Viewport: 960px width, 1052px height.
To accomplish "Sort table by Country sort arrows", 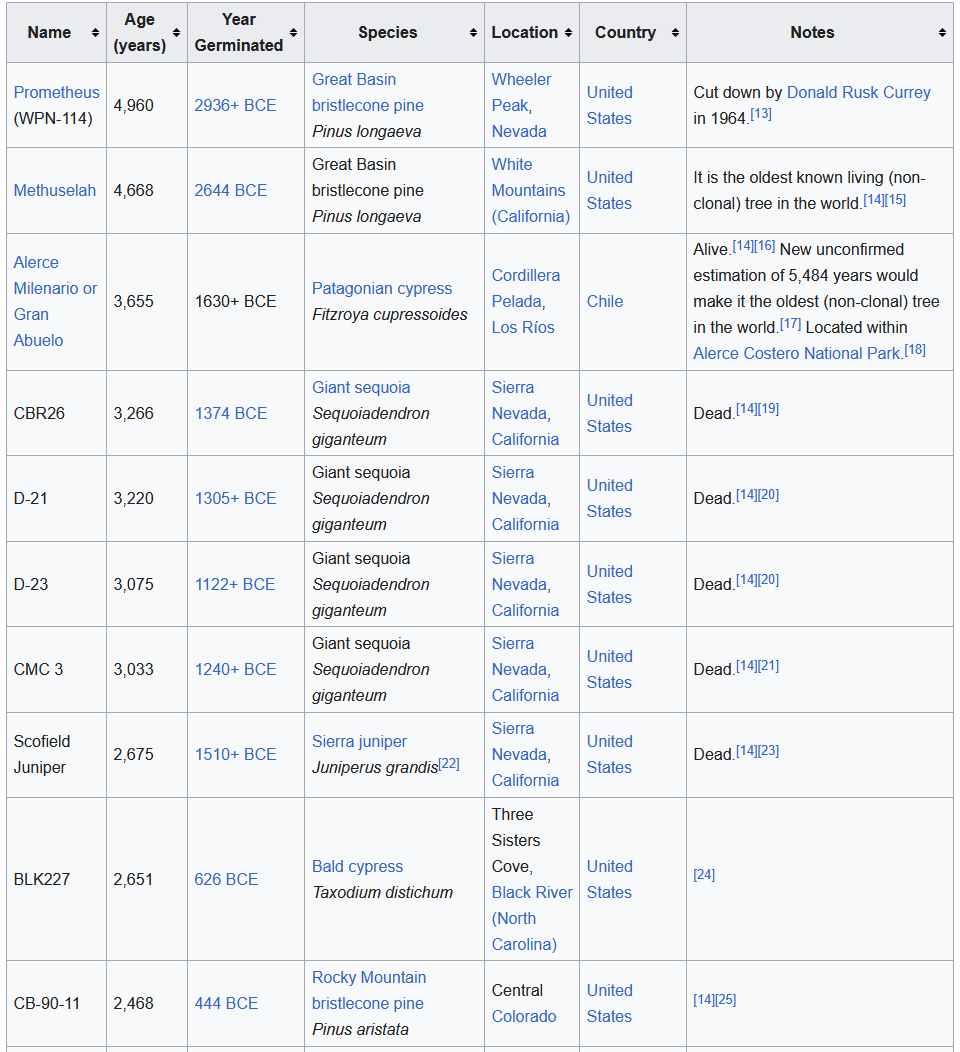I will pos(675,33).
